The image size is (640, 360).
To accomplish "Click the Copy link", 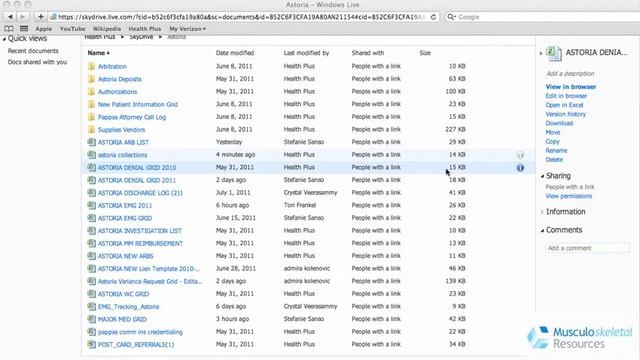I will tap(552, 141).
